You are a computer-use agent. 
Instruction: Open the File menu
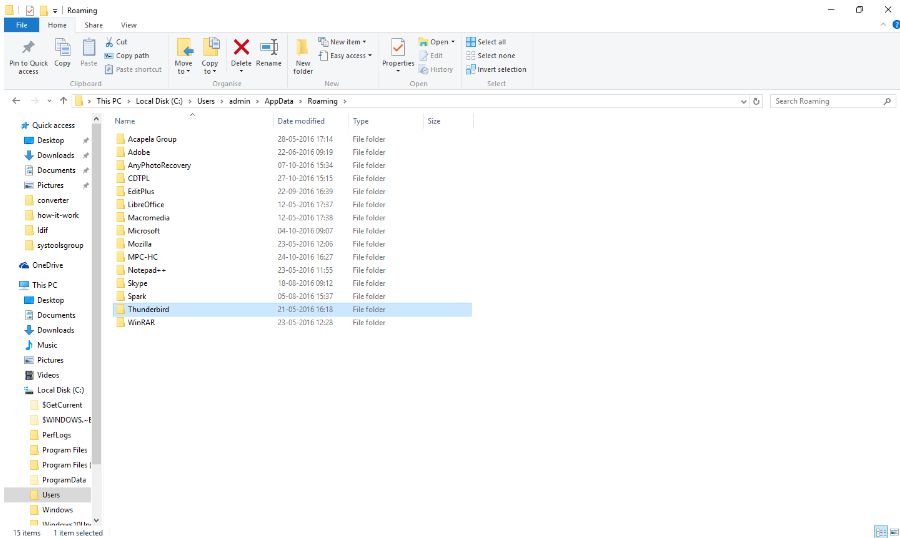21,25
